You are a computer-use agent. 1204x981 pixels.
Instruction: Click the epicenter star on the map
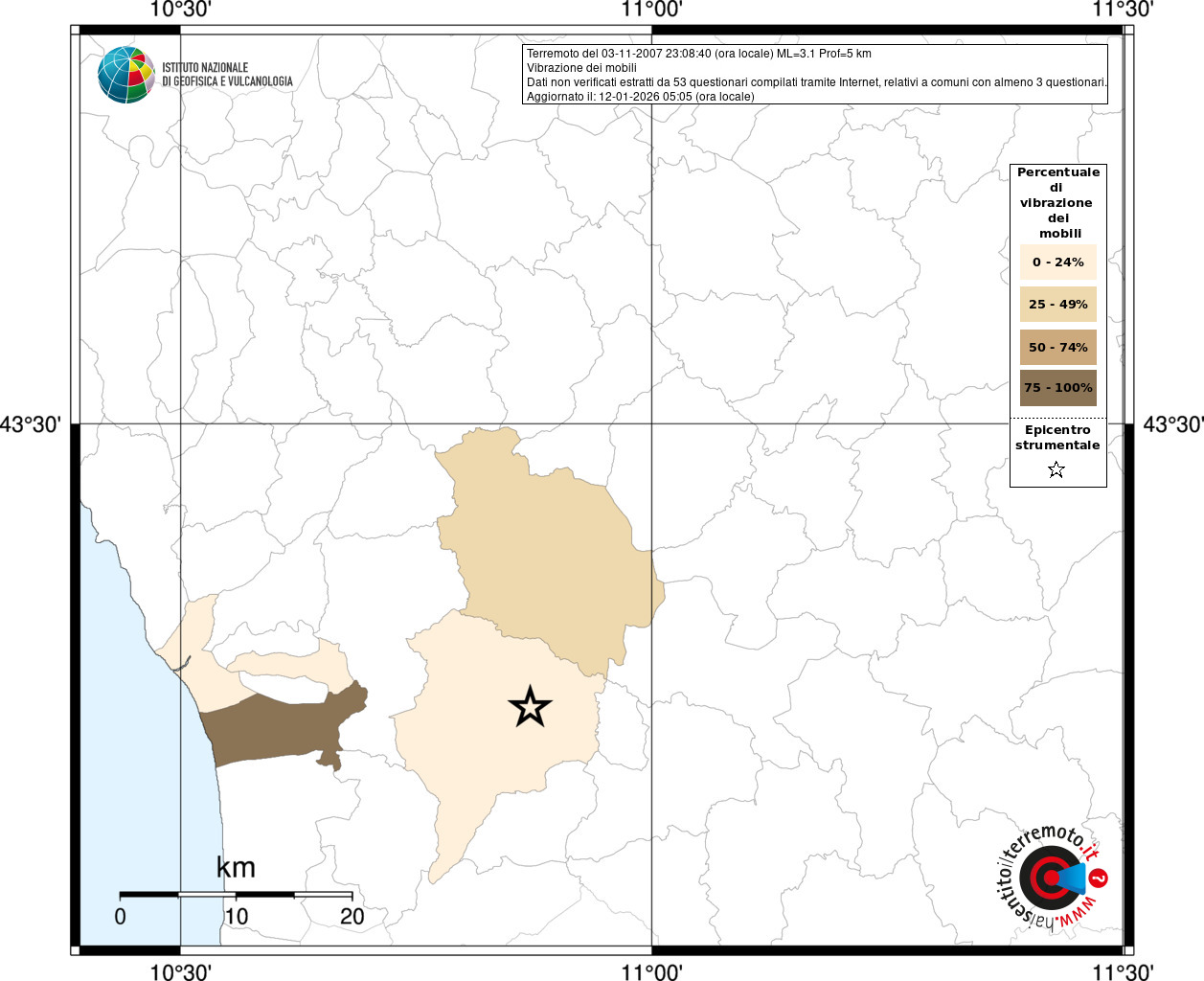(530, 707)
